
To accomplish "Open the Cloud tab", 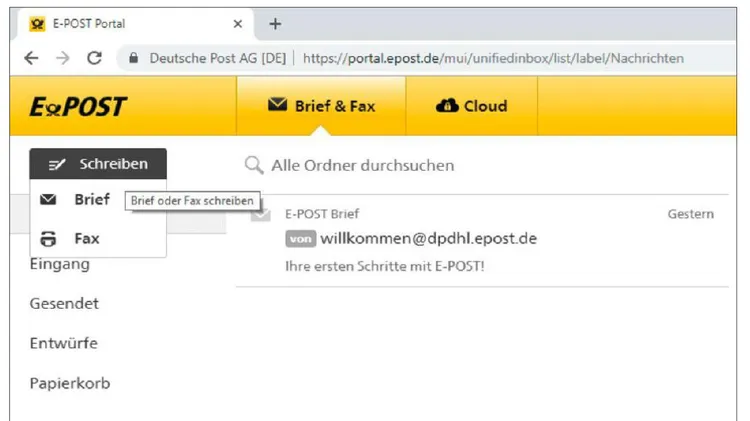I will coord(472,106).
